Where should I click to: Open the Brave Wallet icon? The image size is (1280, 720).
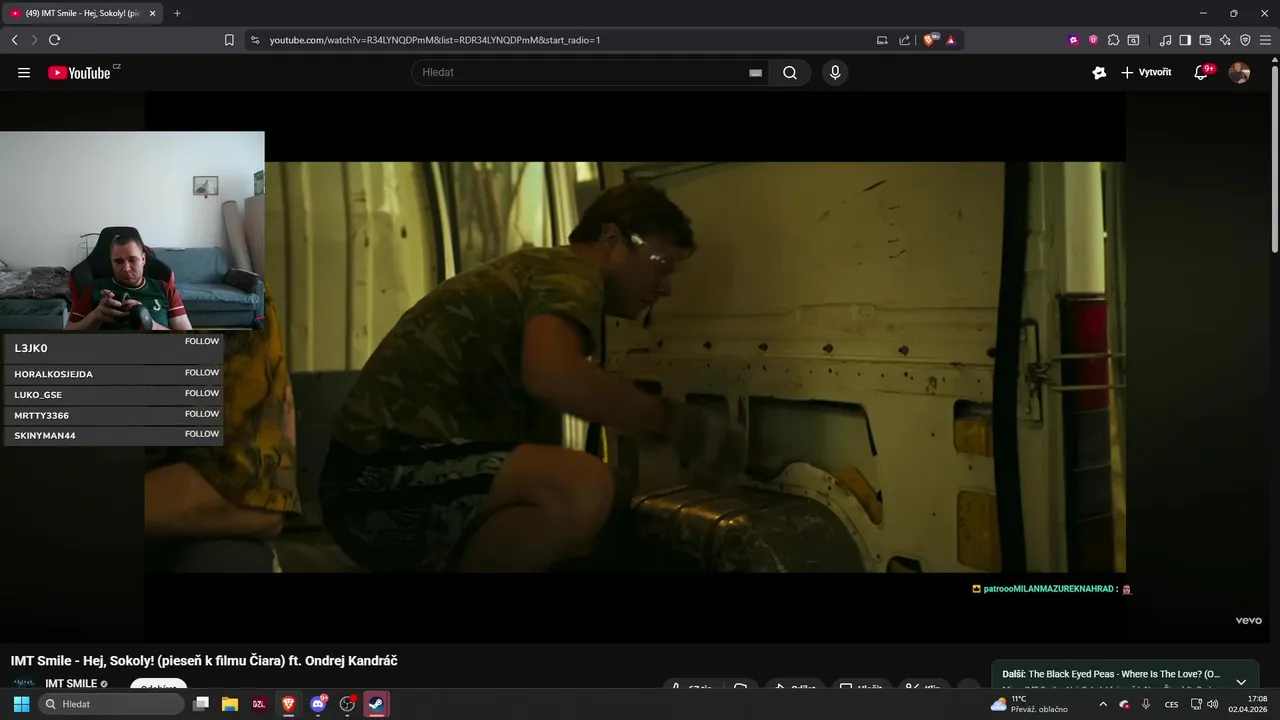click(1205, 40)
